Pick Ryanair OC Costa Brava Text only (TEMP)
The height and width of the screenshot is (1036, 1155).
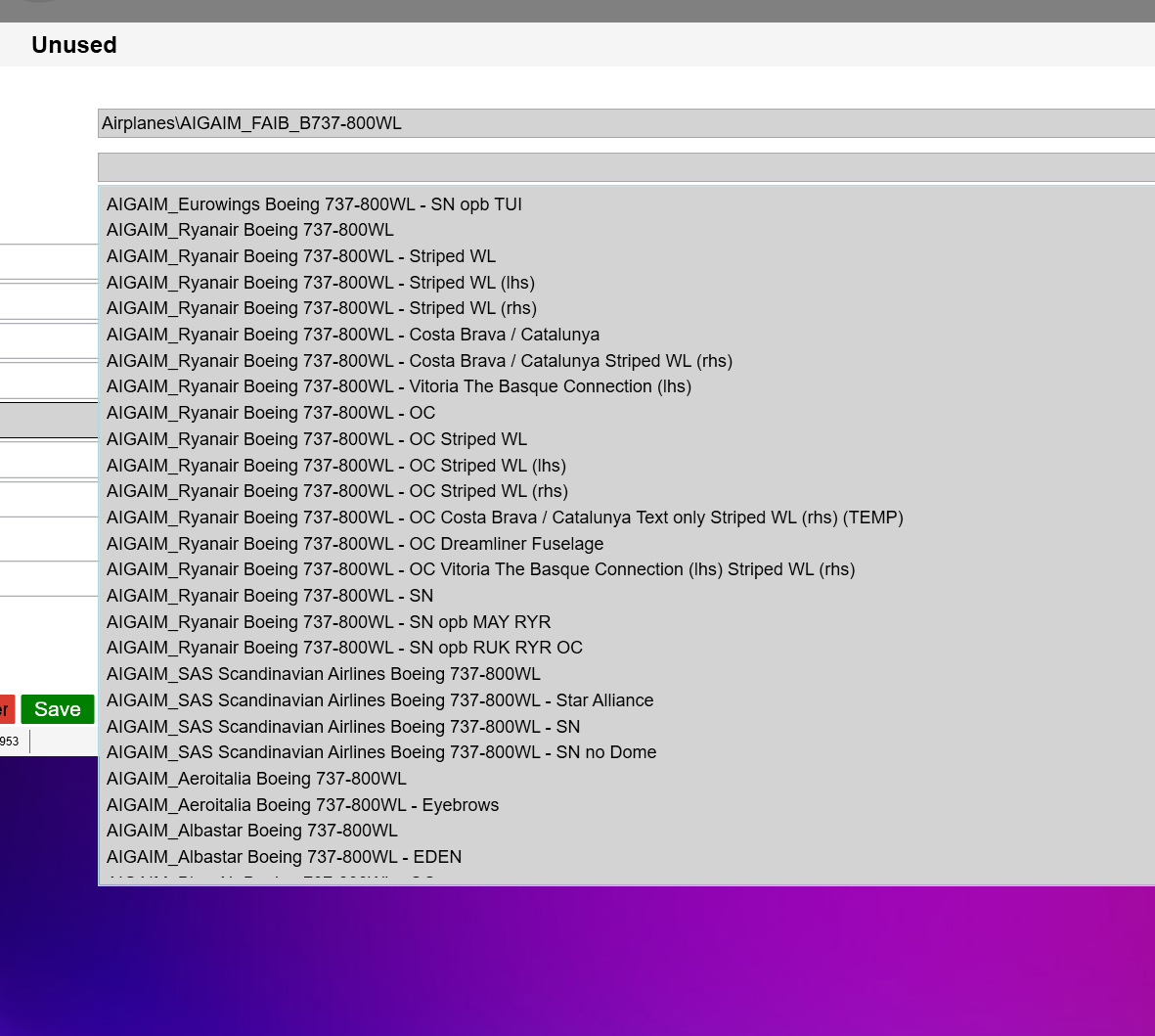tap(505, 518)
